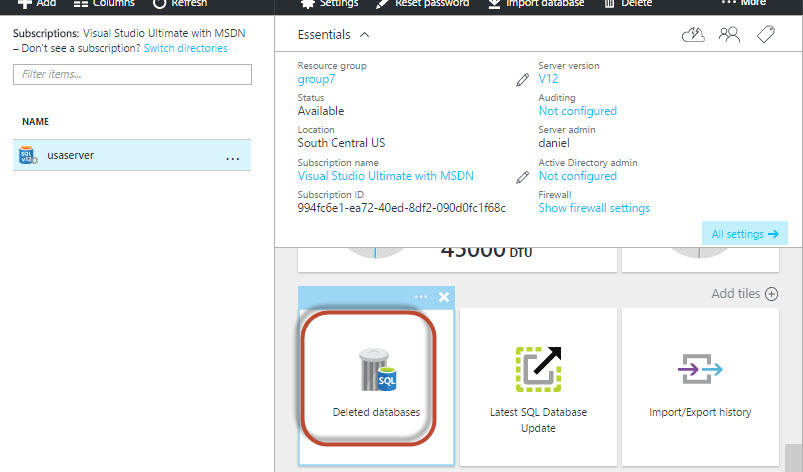Image resolution: width=803 pixels, height=472 pixels.
Task: Follow the Switch directories link
Action: pyautogui.click(x=185, y=48)
